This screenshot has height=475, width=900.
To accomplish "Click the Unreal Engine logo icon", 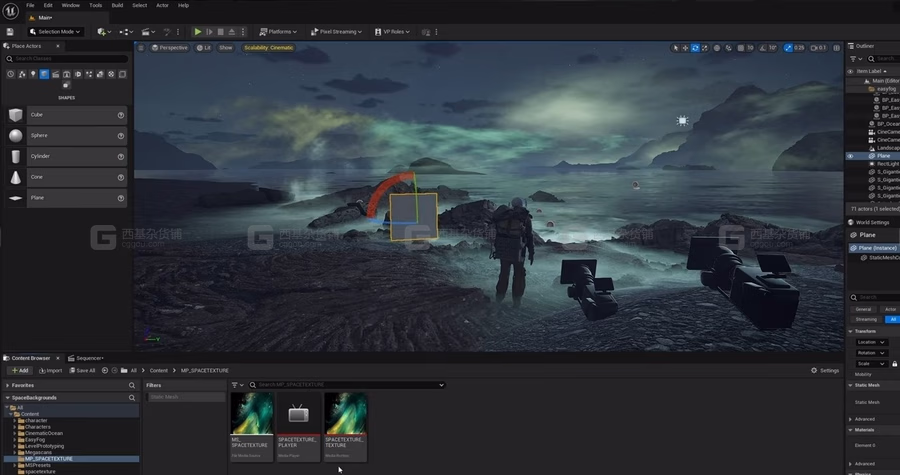I will point(10,10).
